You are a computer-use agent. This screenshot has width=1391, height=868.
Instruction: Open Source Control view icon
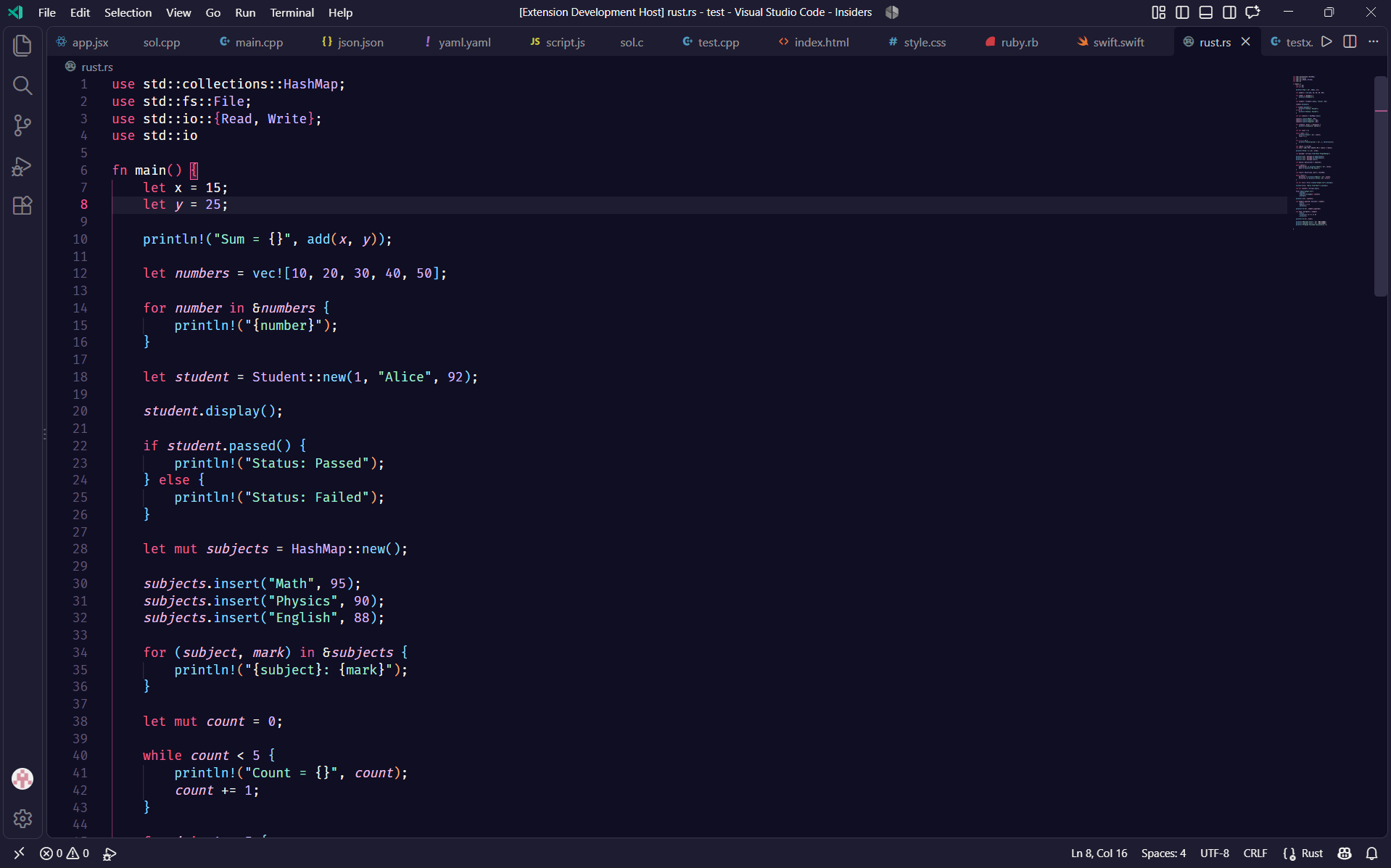pos(22,125)
